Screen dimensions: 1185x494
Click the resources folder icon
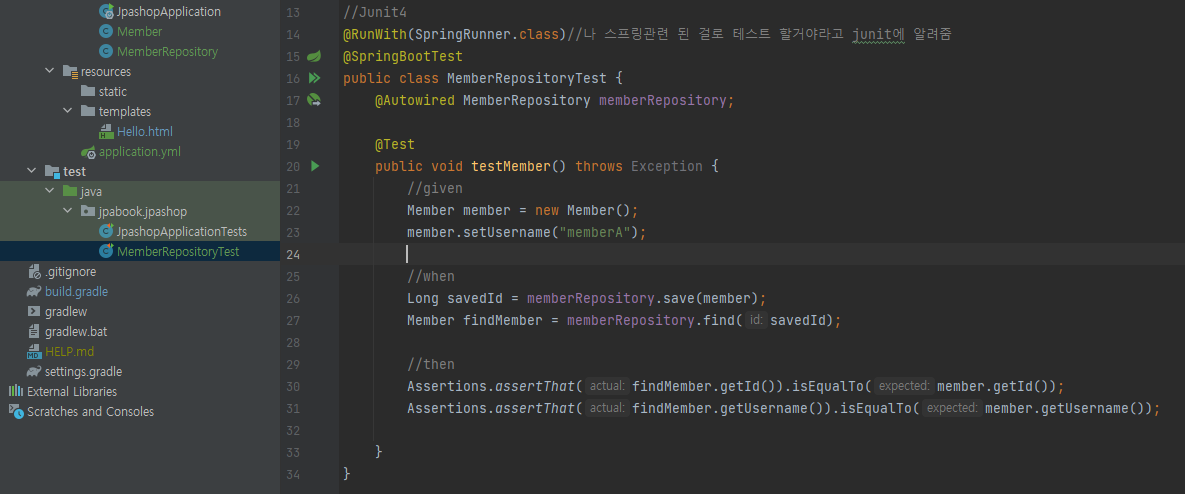click(x=70, y=72)
